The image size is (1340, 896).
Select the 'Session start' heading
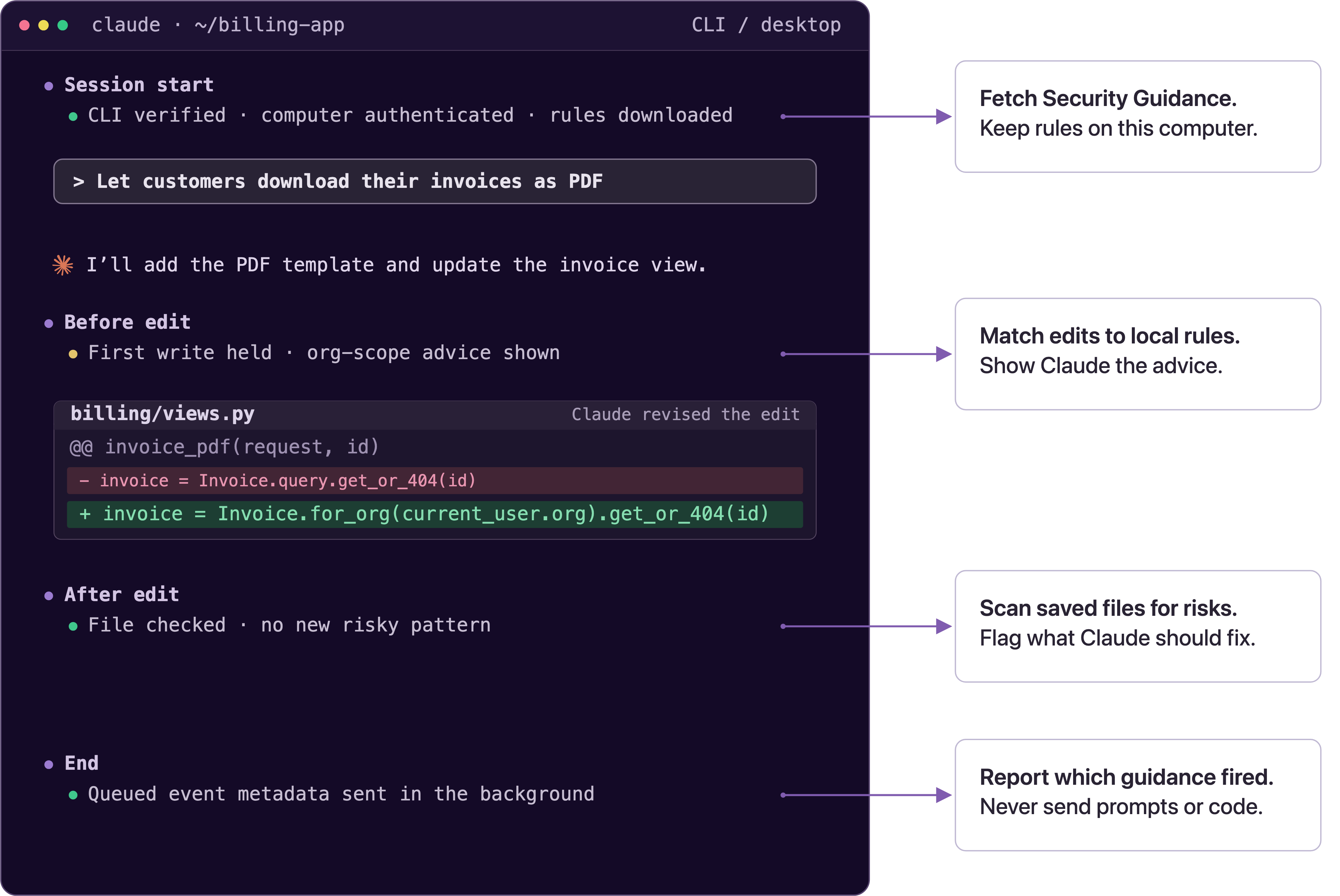pos(139,84)
